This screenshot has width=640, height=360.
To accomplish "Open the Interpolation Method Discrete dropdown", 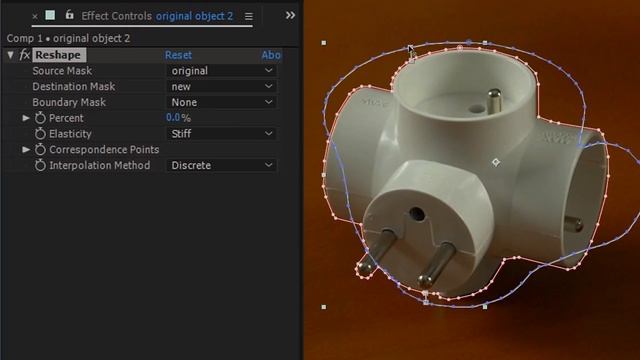I will click(x=222, y=165).
